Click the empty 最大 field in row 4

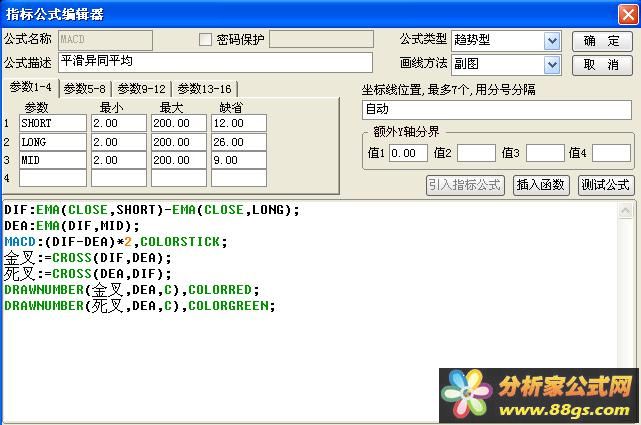pos(179,178)
